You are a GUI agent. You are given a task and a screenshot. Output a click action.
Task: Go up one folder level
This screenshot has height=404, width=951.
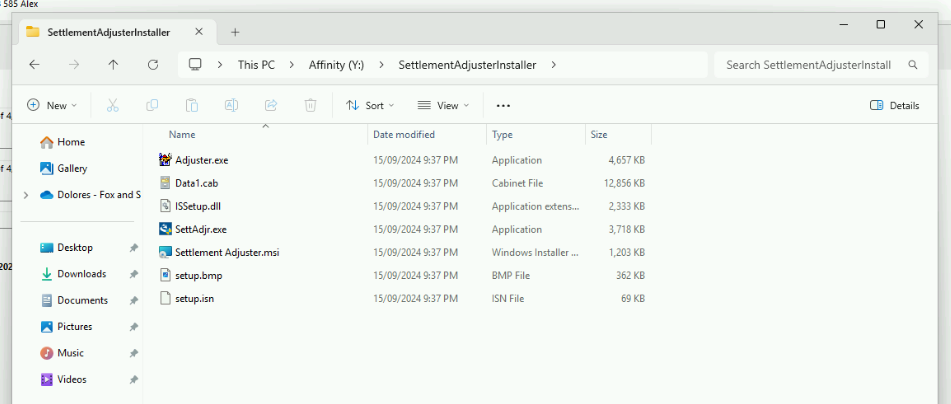[113, 65]
